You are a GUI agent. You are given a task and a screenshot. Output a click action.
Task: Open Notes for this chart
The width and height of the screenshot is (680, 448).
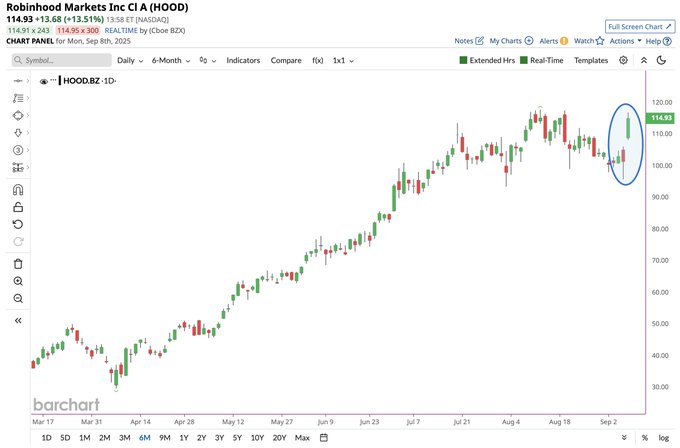click(x=469, y=41)
